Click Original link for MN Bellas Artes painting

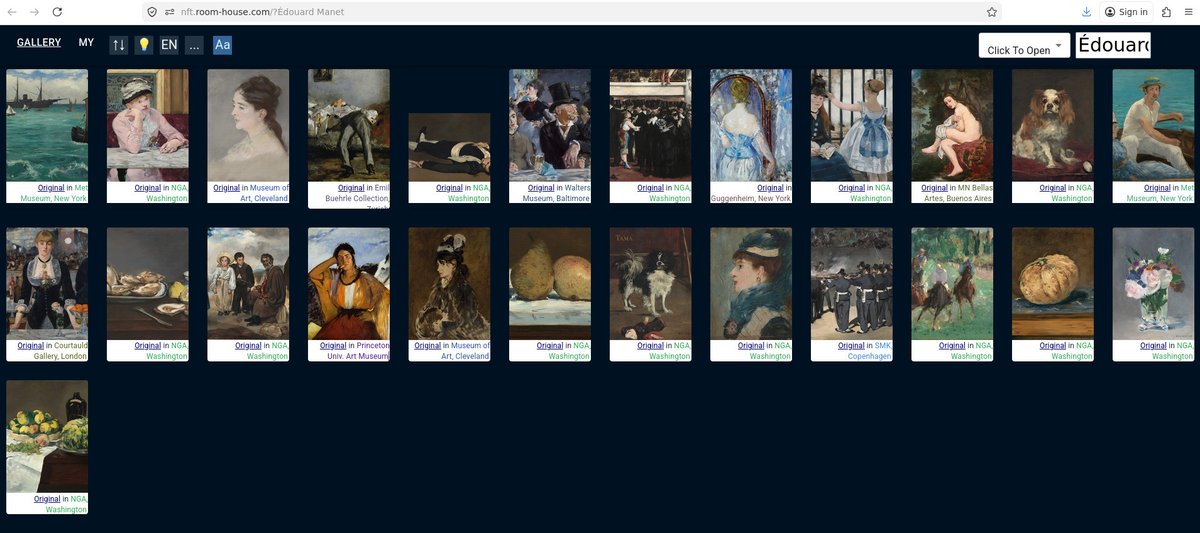click(x=934, y=188)
